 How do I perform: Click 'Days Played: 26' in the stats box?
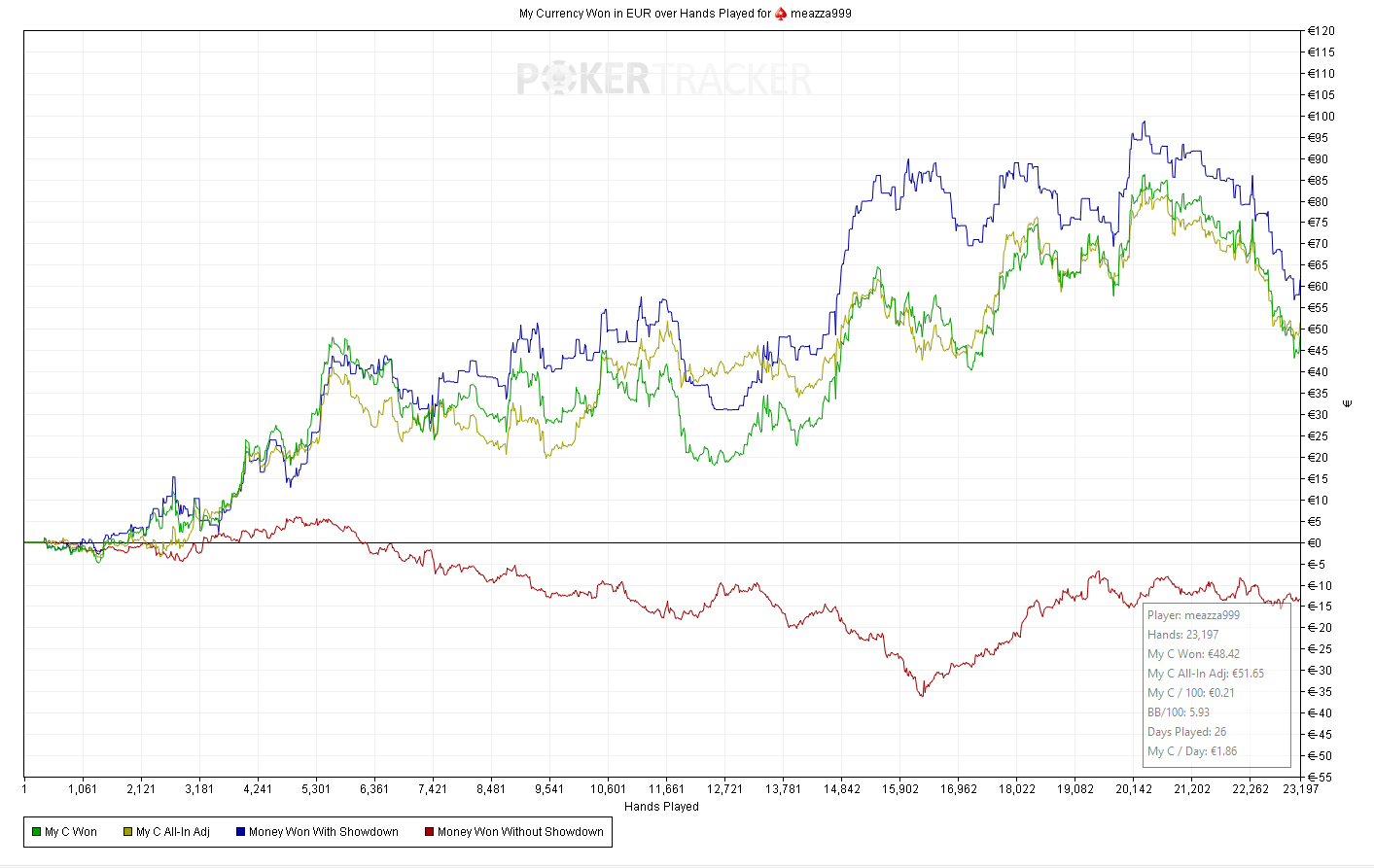coord(1186,732)
